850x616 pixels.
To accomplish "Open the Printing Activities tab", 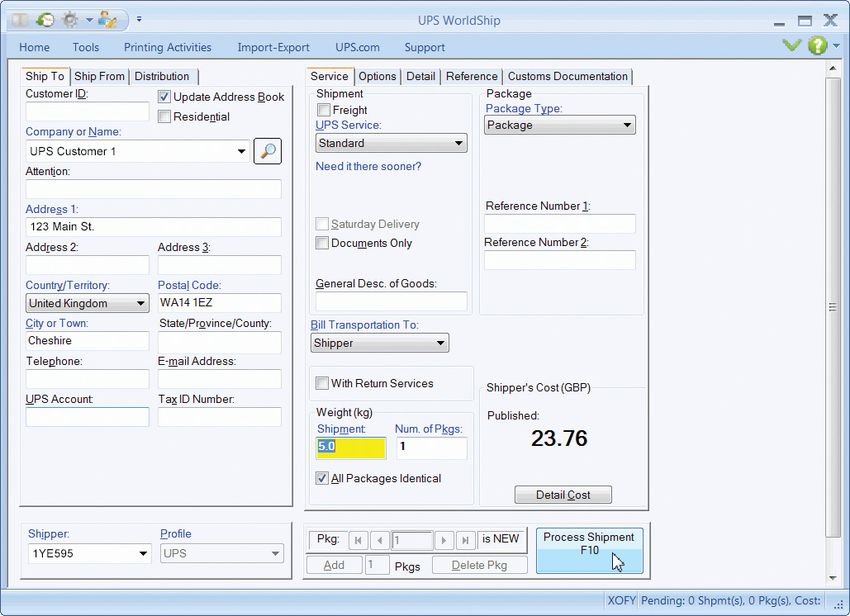I will pyautogui.click(x=168, y=47).
